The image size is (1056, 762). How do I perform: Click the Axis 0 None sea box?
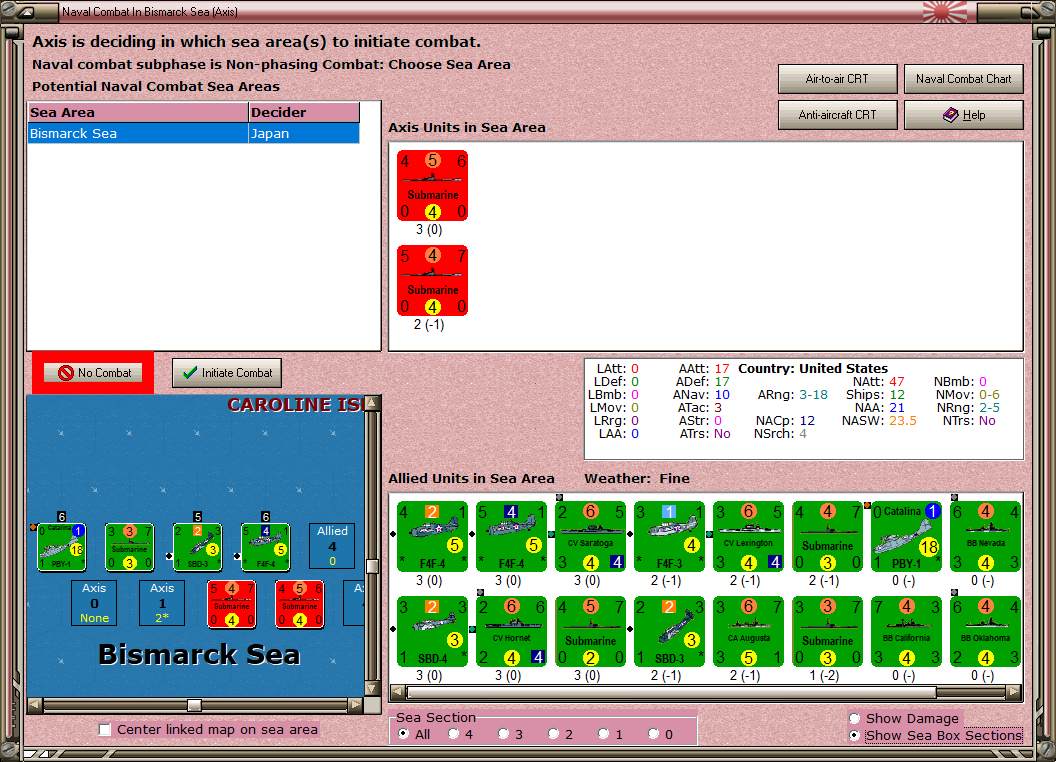click(94, 603)
